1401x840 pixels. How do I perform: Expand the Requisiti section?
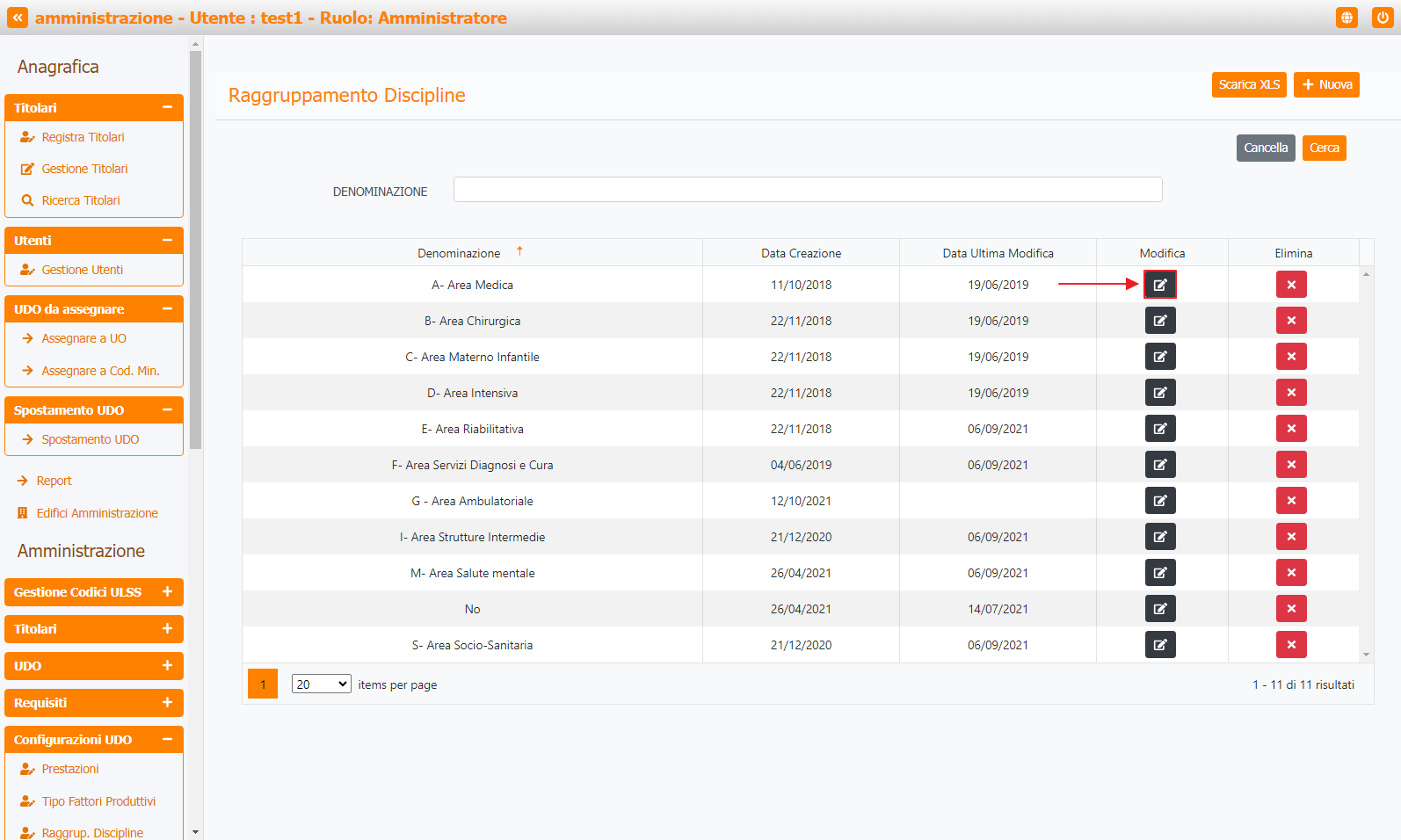pos(167,703)
